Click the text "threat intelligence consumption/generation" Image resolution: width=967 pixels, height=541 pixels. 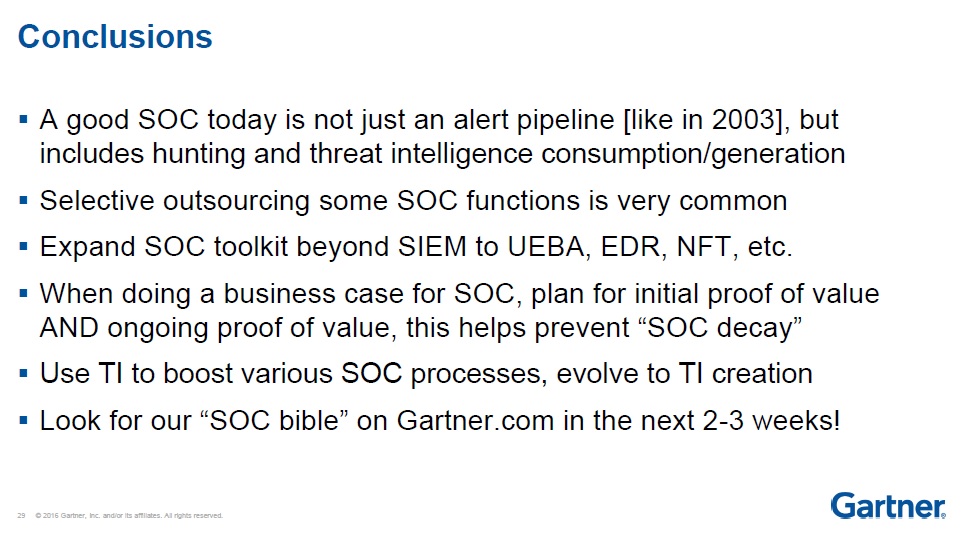coord(577,154)
